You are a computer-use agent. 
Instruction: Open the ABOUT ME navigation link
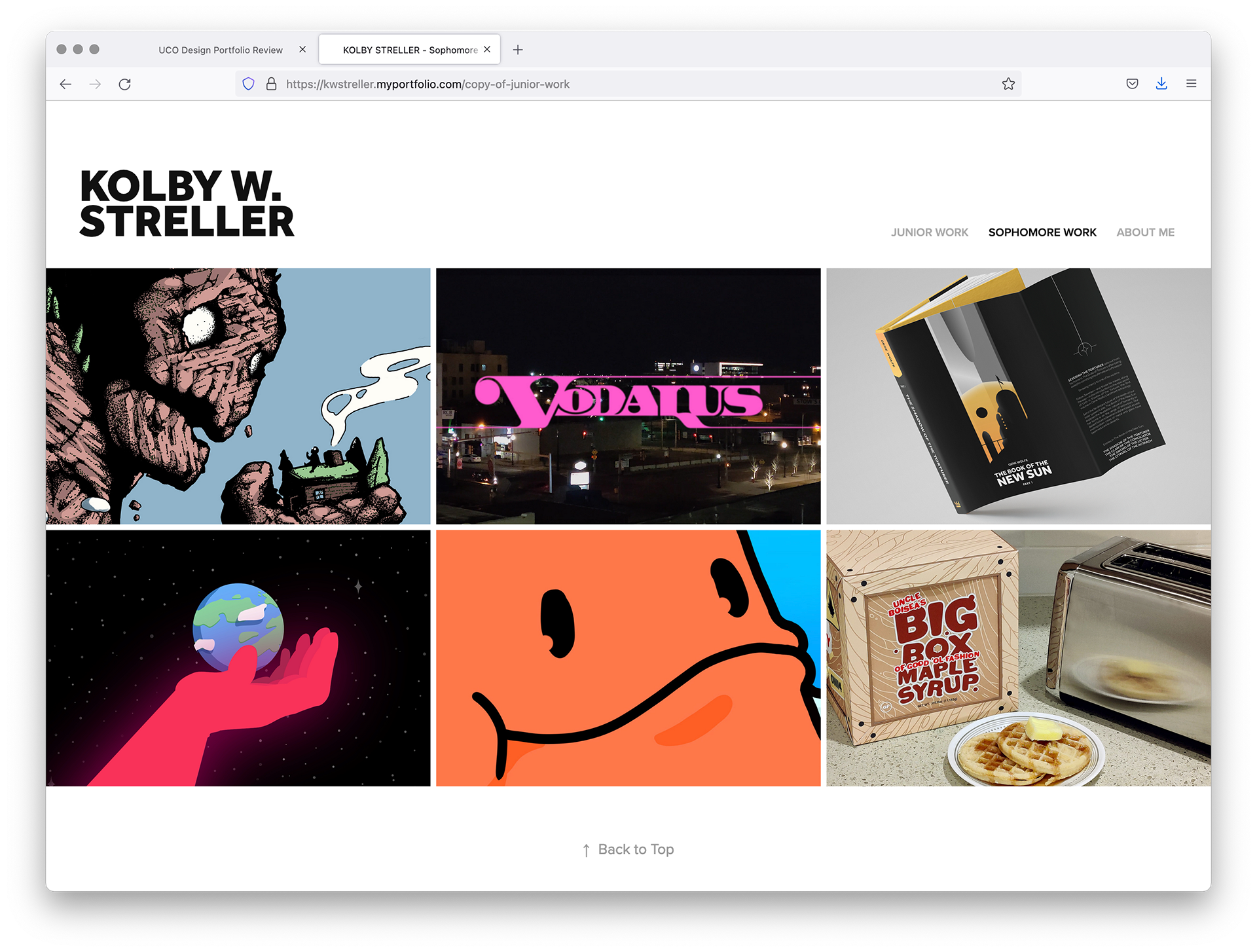click(1145, 232)
